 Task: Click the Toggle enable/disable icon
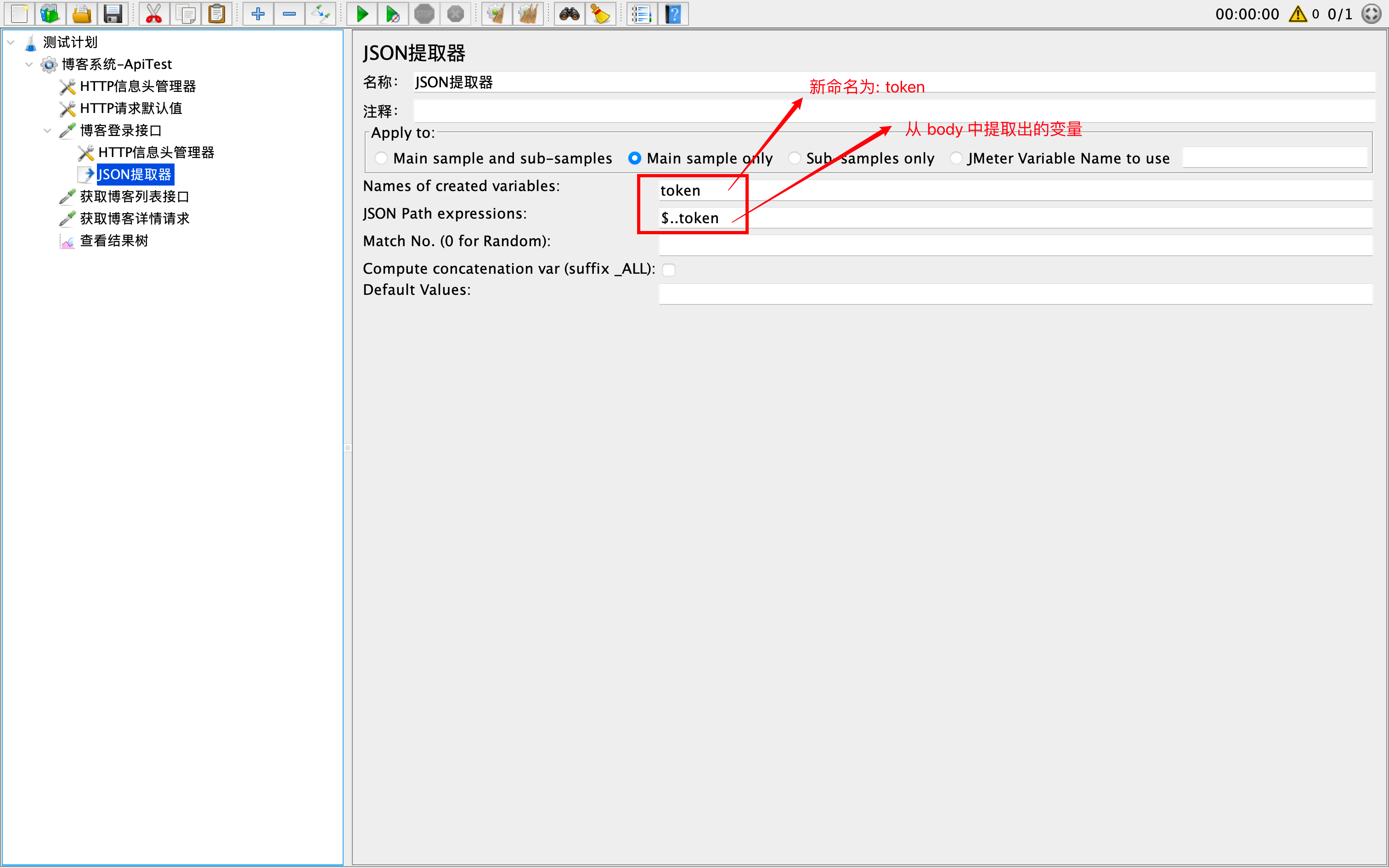tap(320, 14)
